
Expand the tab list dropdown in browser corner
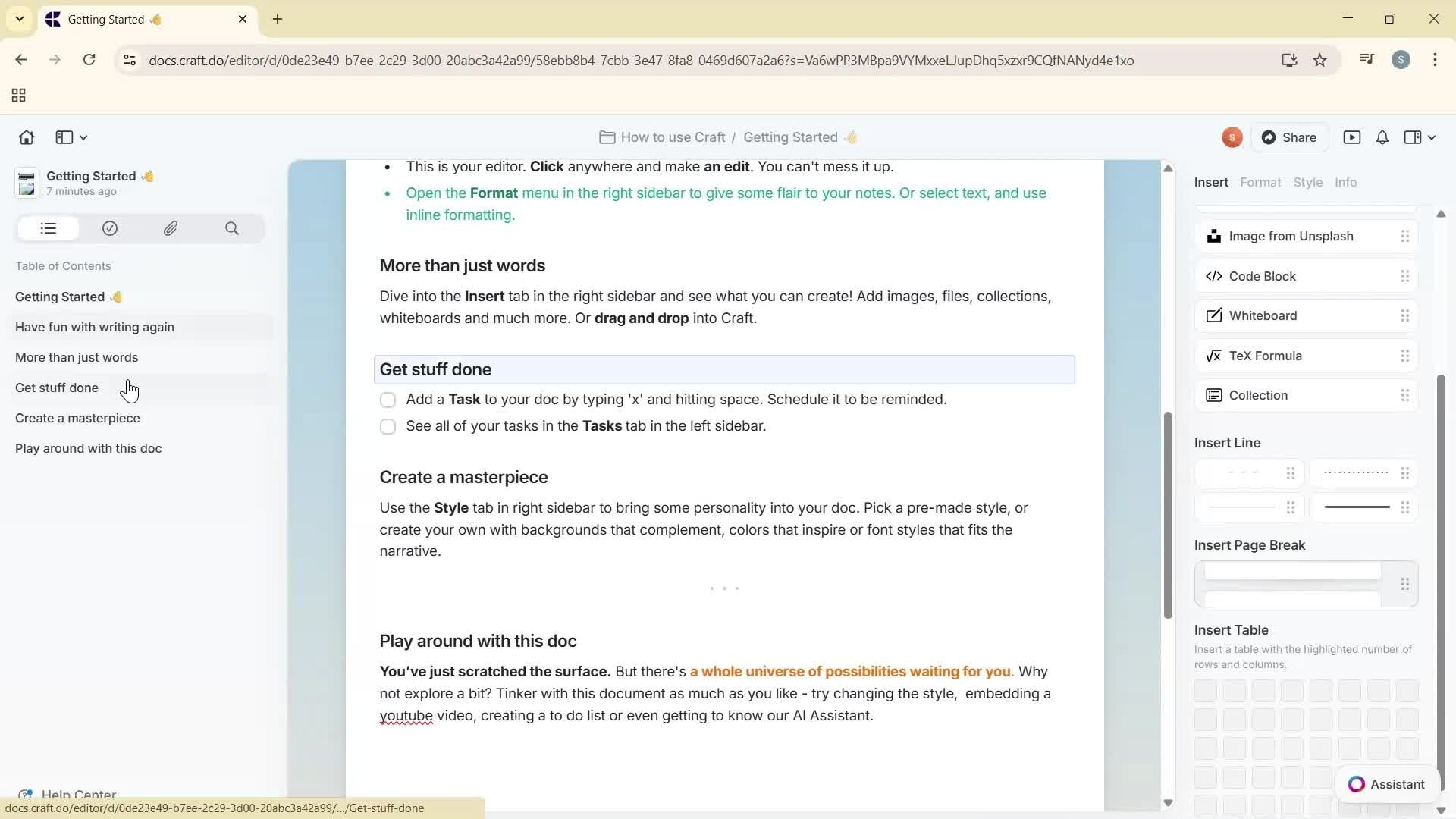[19, 19]
